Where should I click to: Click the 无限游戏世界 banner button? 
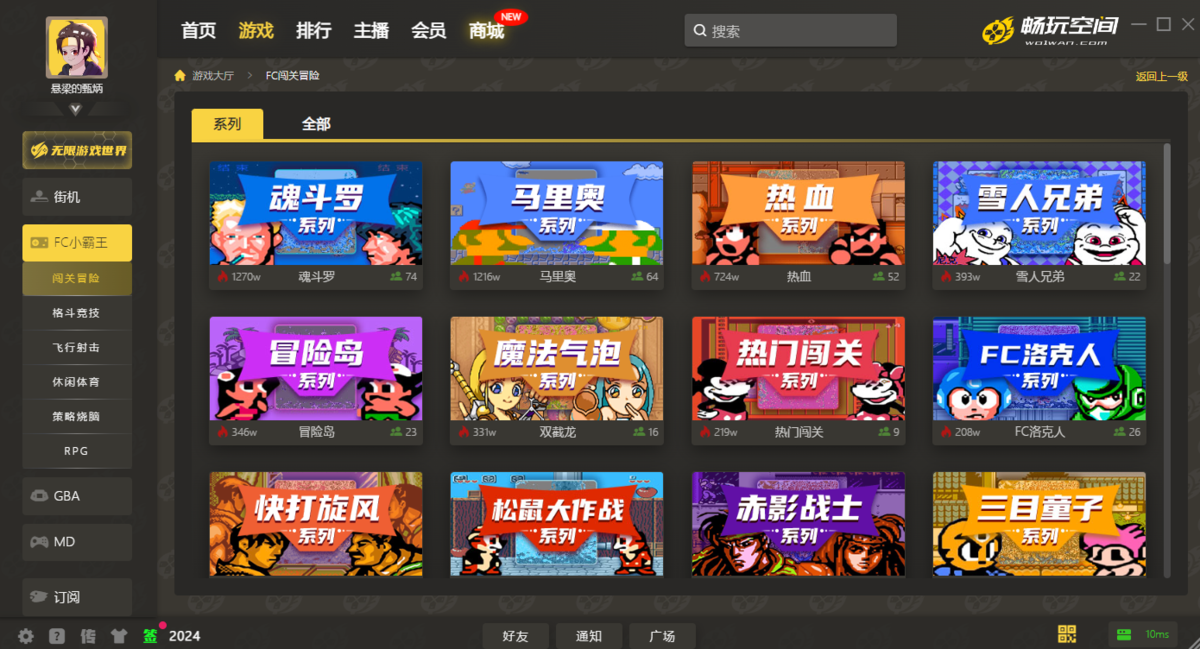pos(77,150)
